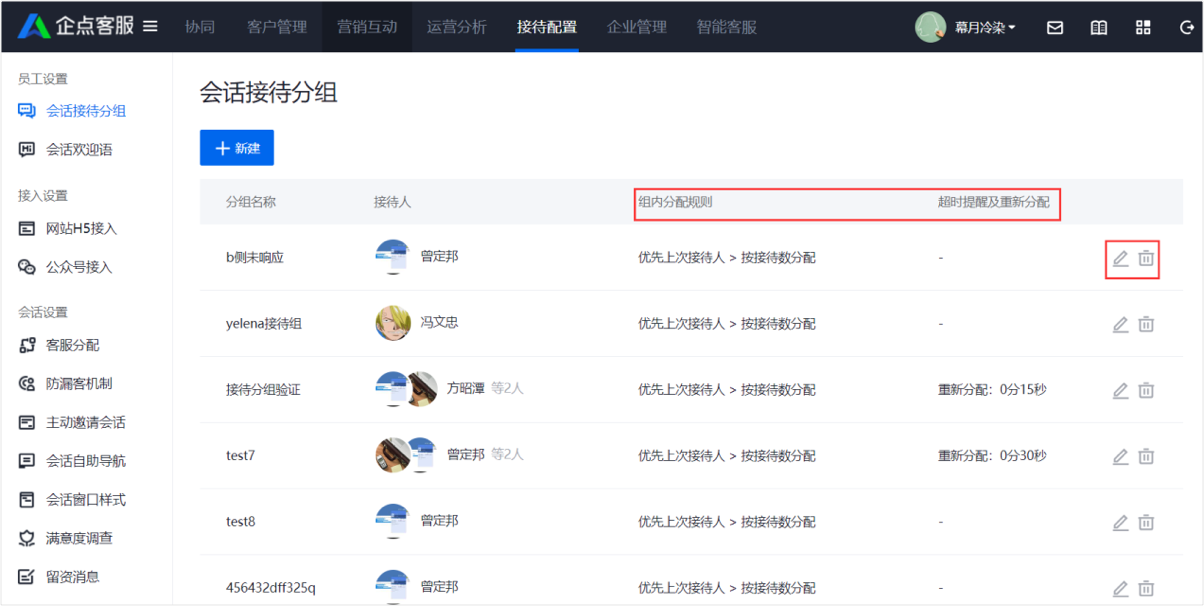Click group name test8
This screenshot has height=606, width=1204.
(x=240, y=521)
